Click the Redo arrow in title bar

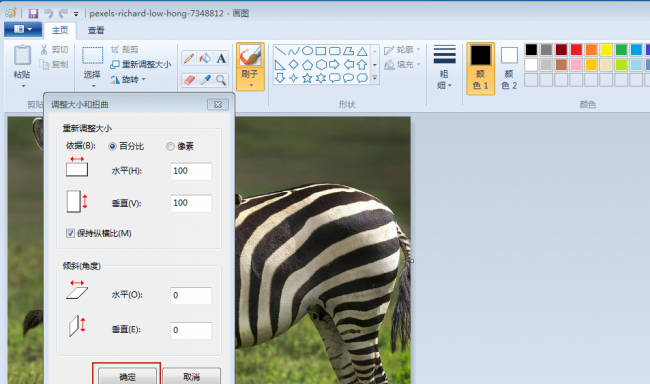63,13
